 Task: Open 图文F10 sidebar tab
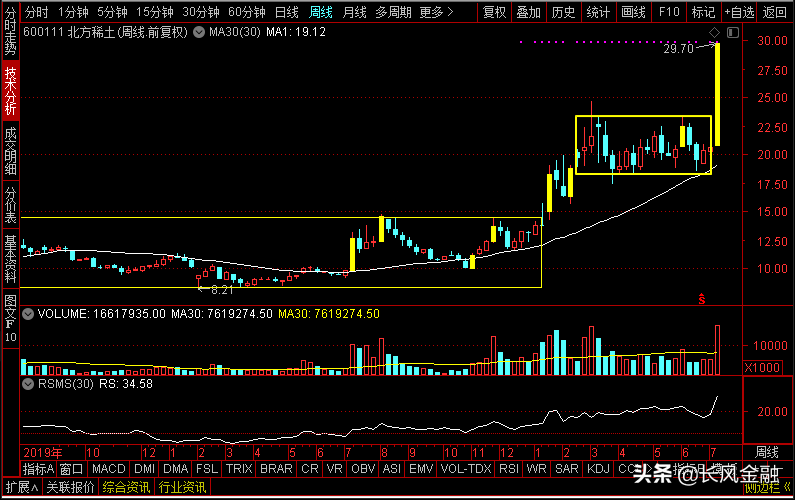point(10,318)
